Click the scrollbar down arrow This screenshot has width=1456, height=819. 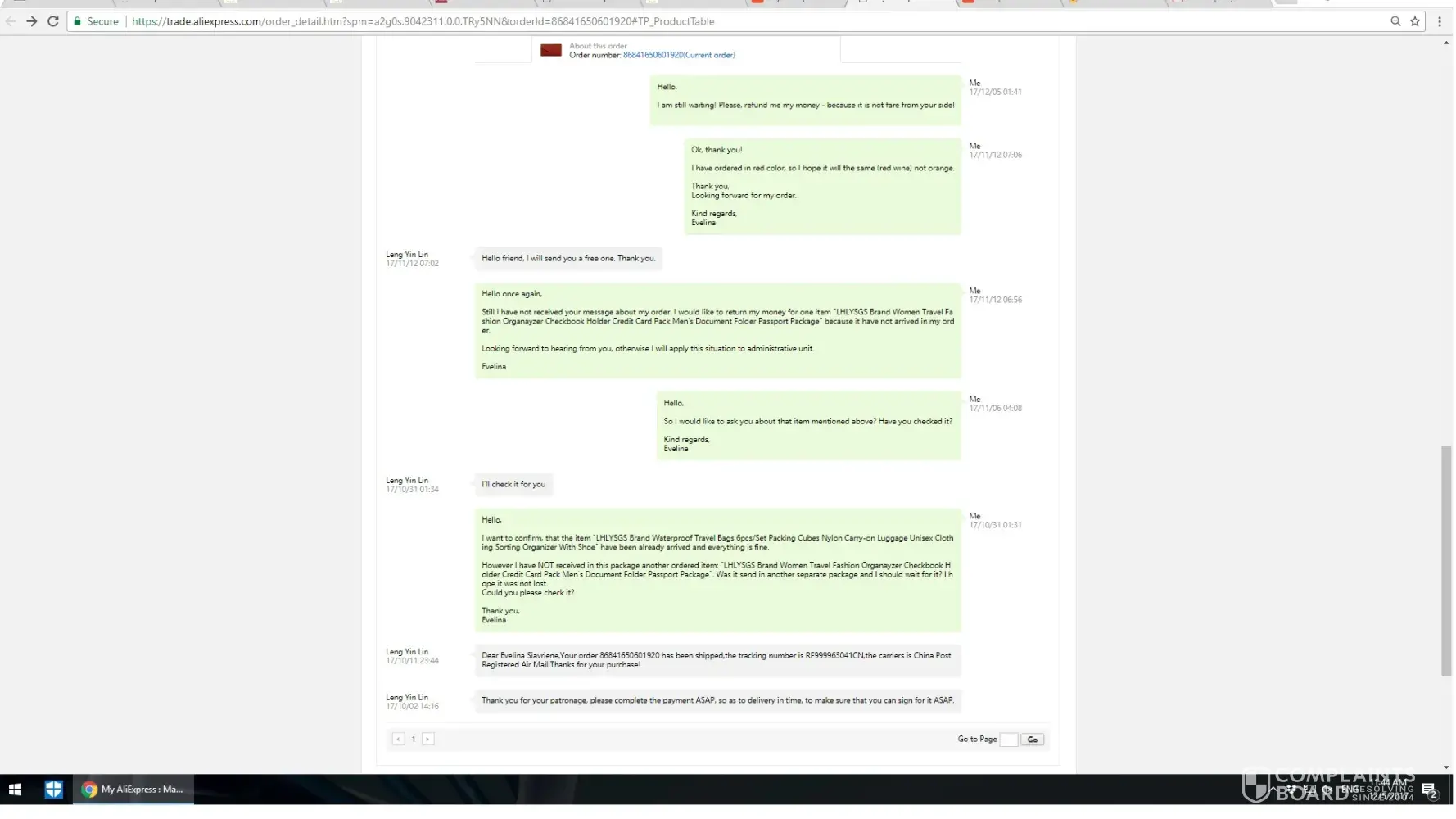(1446, 767)
